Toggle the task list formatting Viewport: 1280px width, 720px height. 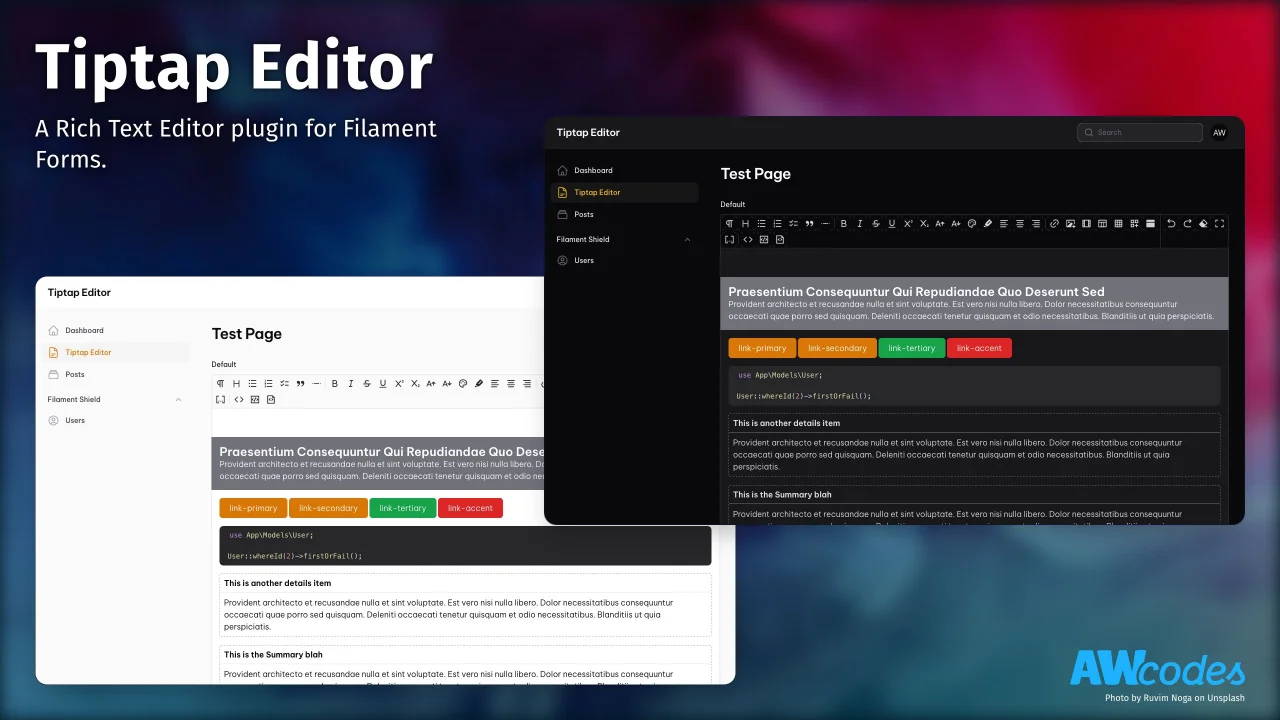pyautogui.click(x=793, y=224)
